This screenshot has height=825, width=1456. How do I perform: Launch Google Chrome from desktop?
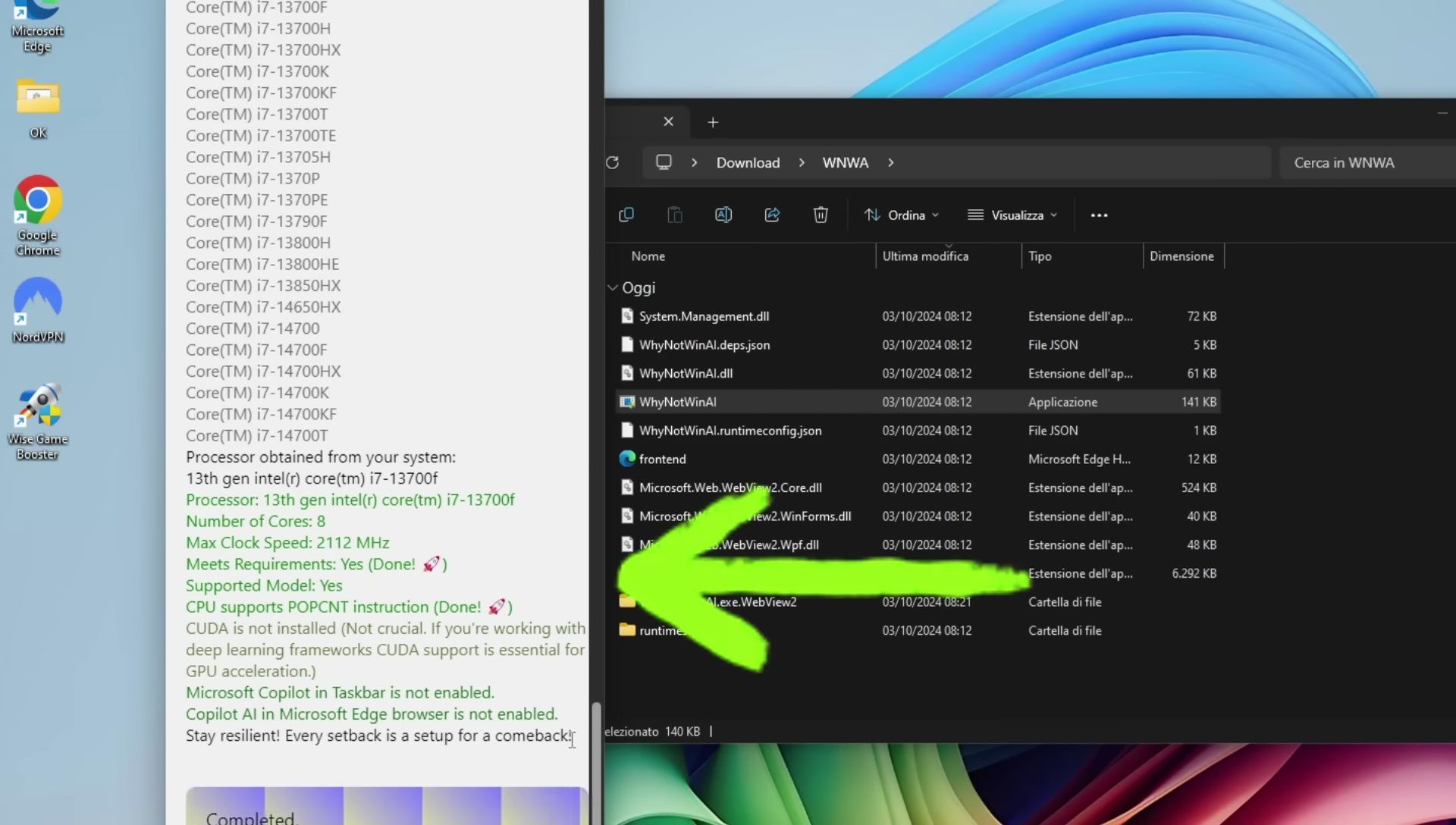[x=37, y=216]
